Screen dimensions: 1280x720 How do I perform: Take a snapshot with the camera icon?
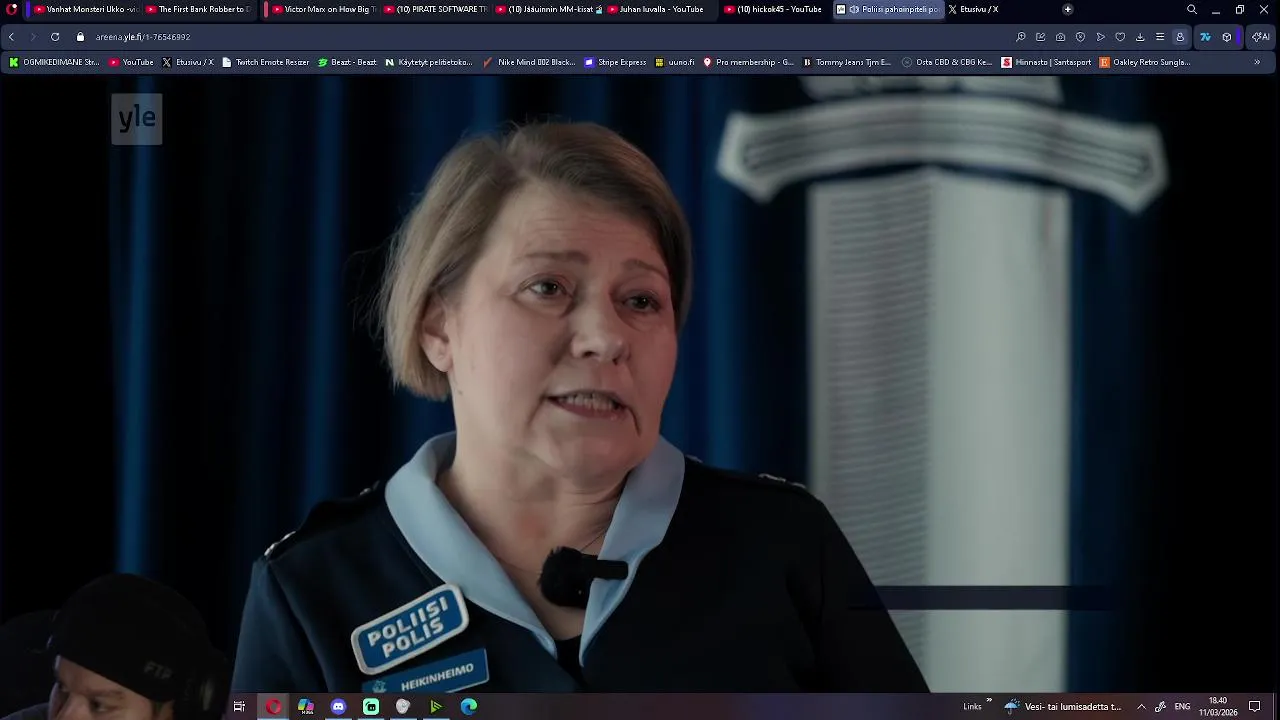(1060, 37)
